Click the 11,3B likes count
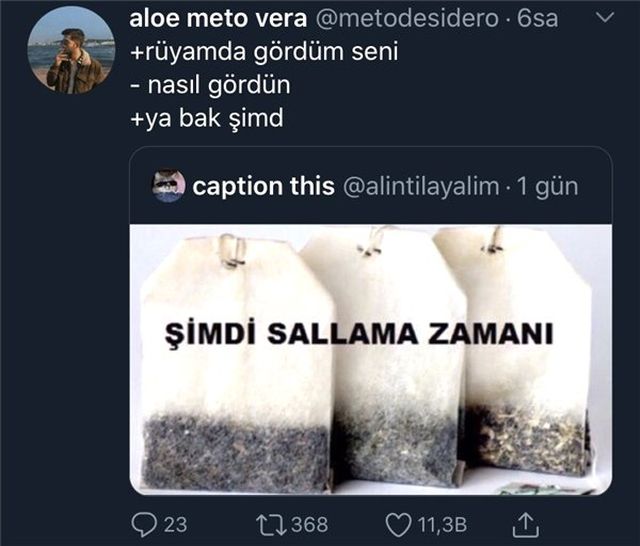 tap(442, 525)
